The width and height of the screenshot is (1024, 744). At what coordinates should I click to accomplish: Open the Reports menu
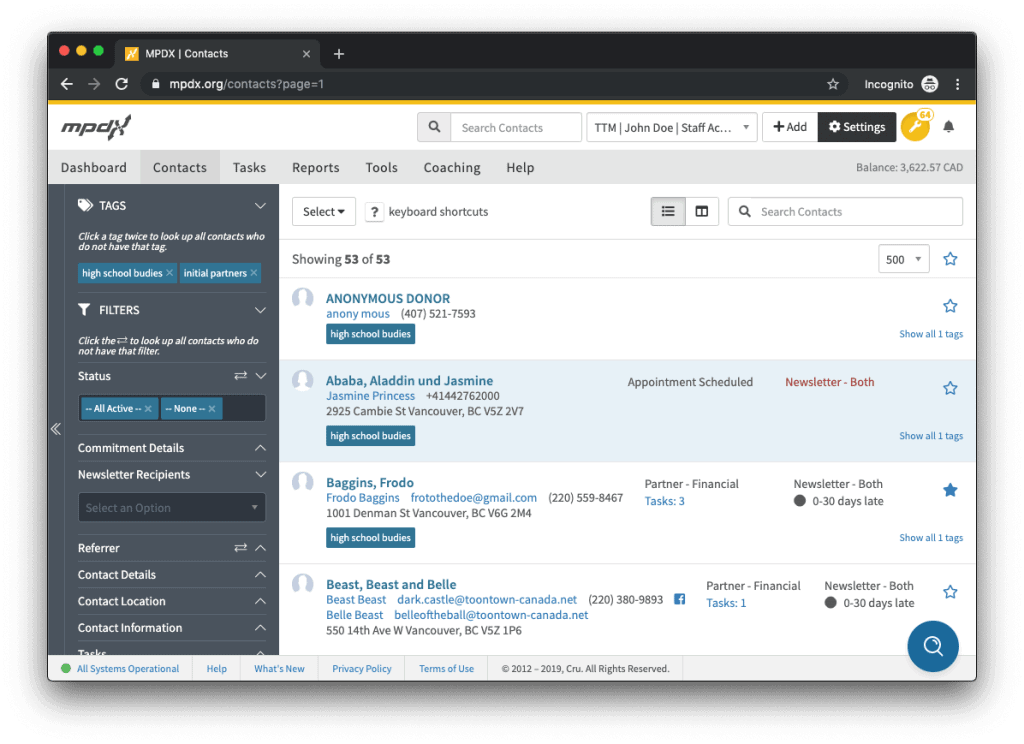[315, 167]
